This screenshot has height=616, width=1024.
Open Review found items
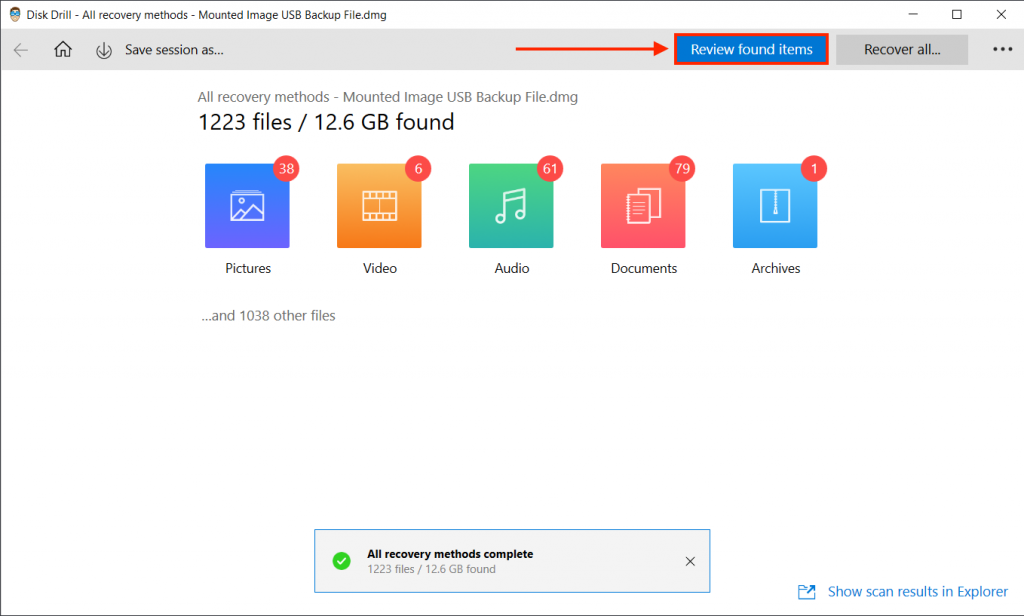[x=751, y=49]
